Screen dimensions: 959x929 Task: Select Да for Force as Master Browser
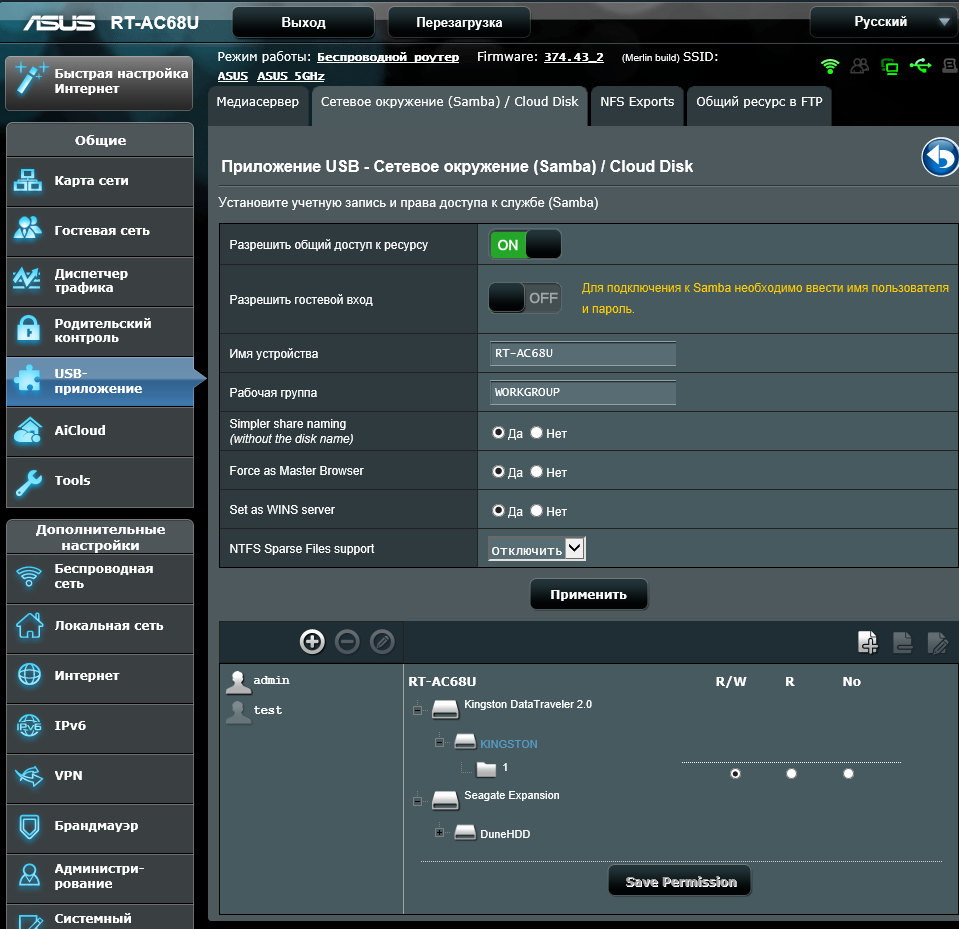(x=498, y=472)
